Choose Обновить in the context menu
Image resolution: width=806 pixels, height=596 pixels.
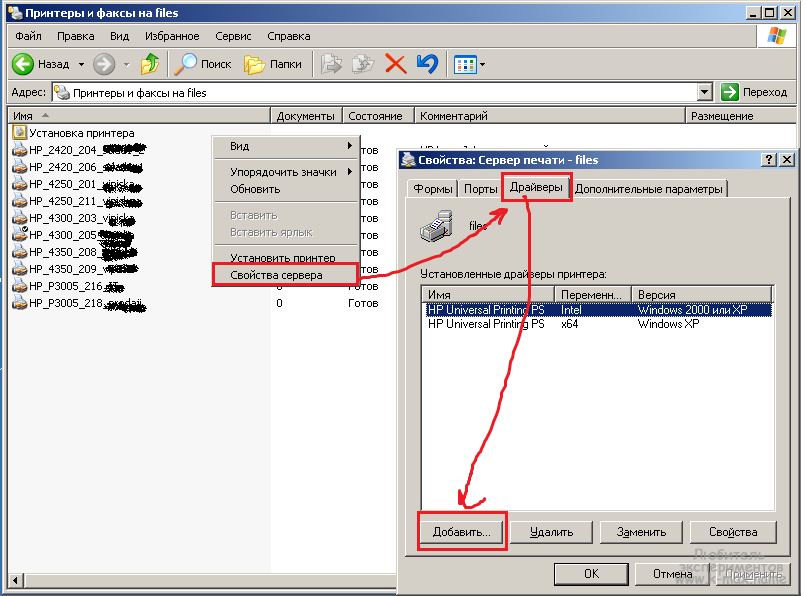point(285,189)
